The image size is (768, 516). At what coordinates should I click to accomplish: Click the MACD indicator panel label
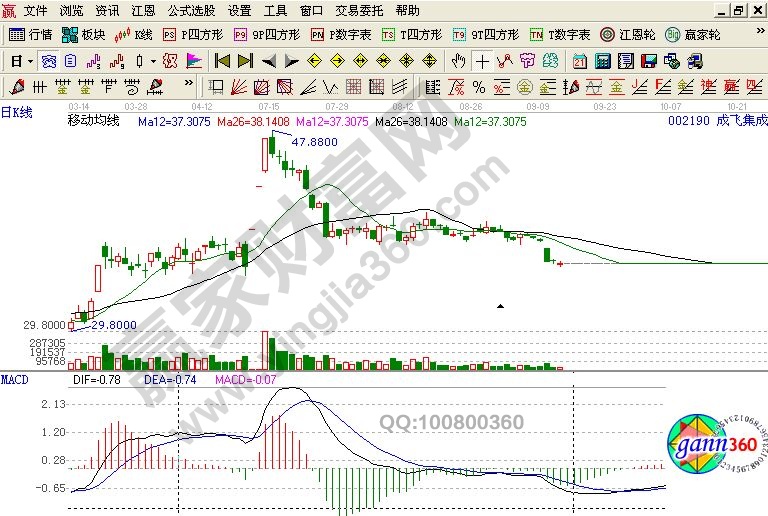(15, 380)
